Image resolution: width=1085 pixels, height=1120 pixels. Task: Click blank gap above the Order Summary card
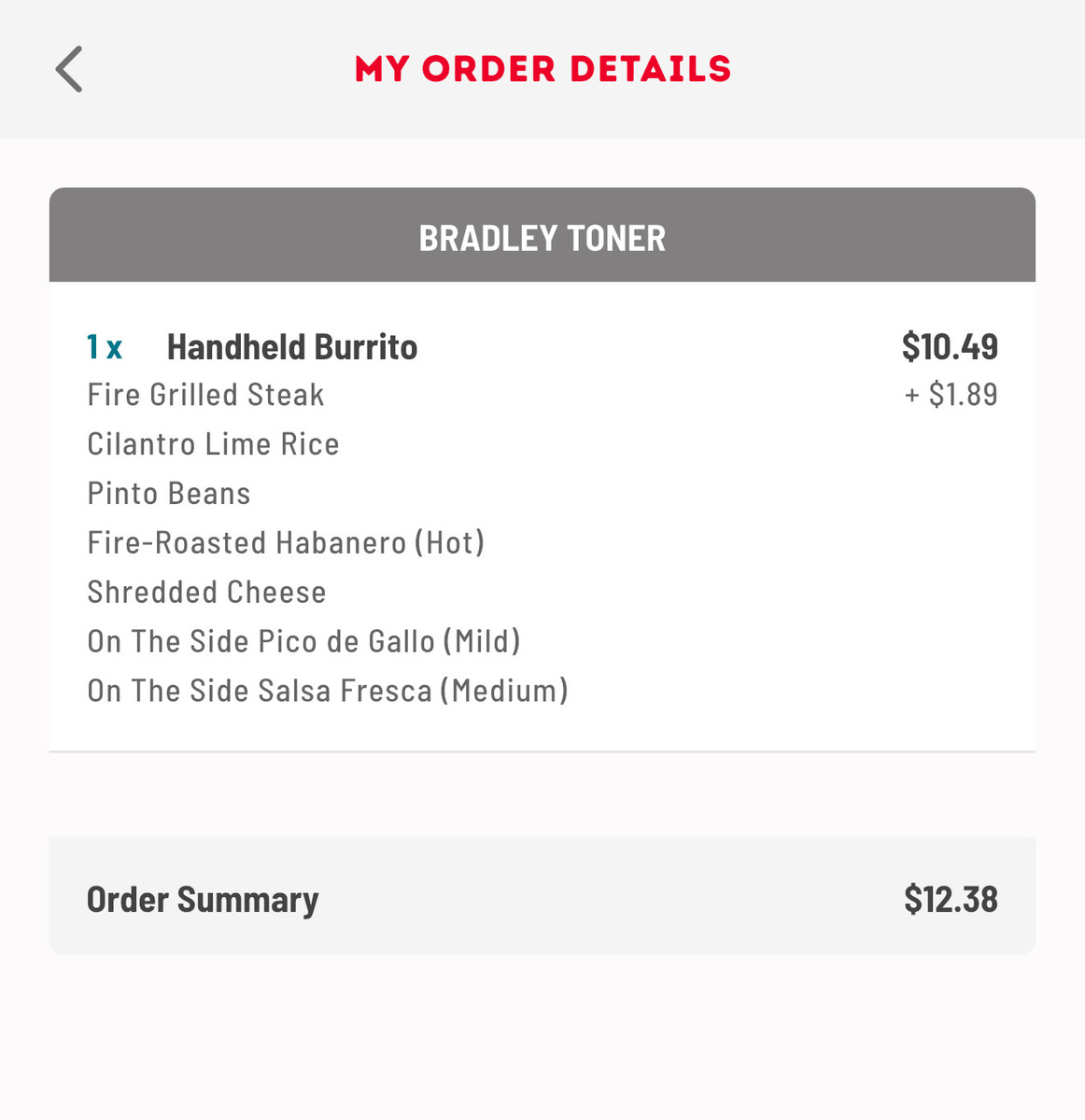tap(542, 795)
